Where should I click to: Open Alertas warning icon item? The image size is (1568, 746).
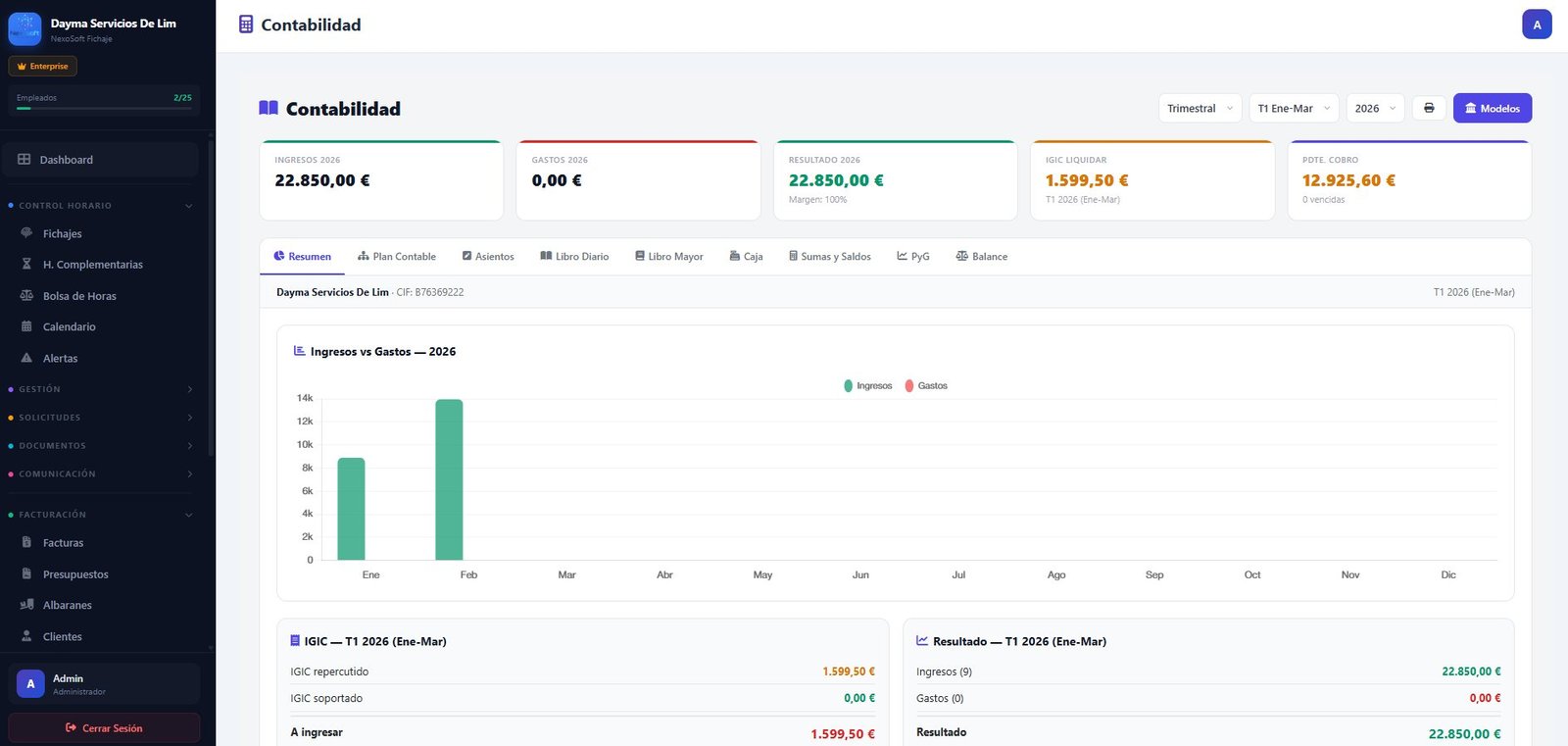click(60, 358)
